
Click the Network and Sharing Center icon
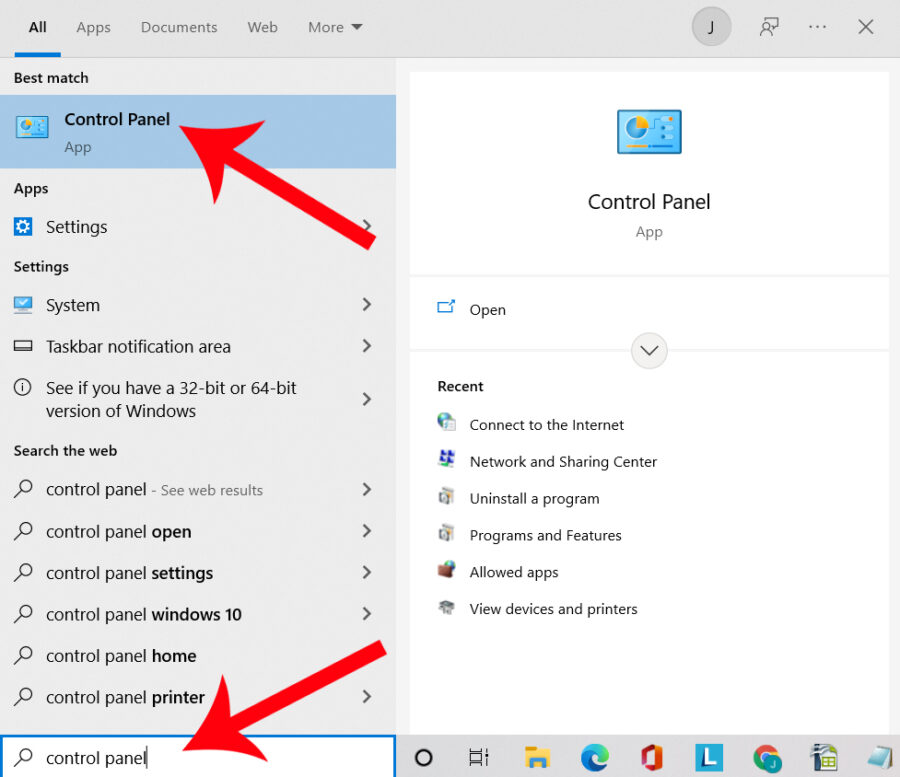click(446, 459)
